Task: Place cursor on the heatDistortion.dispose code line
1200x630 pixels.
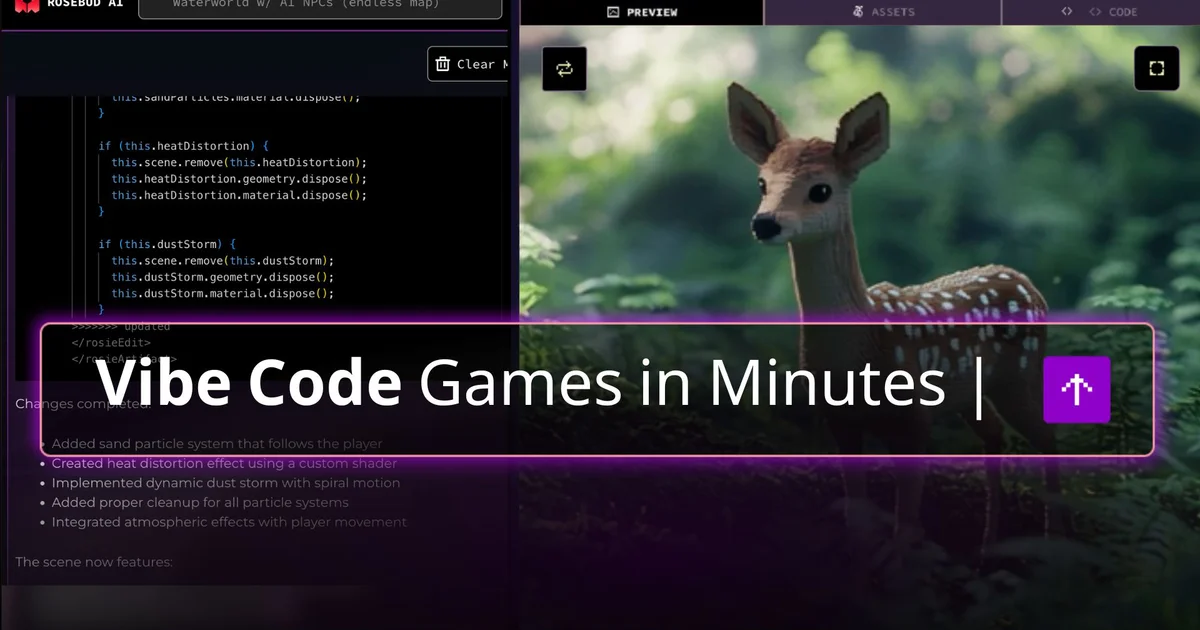Action: click(x=240, y=195)
